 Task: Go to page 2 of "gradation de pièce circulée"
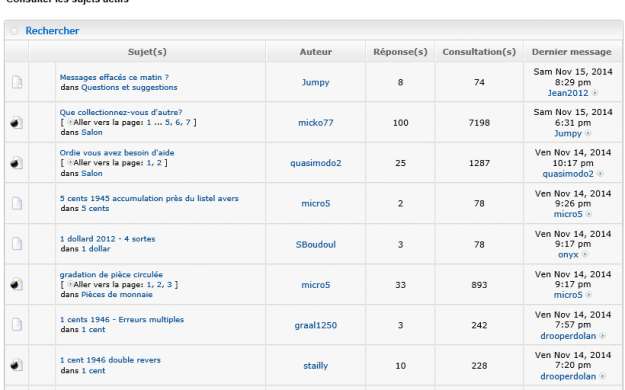(x=159, y=284)
